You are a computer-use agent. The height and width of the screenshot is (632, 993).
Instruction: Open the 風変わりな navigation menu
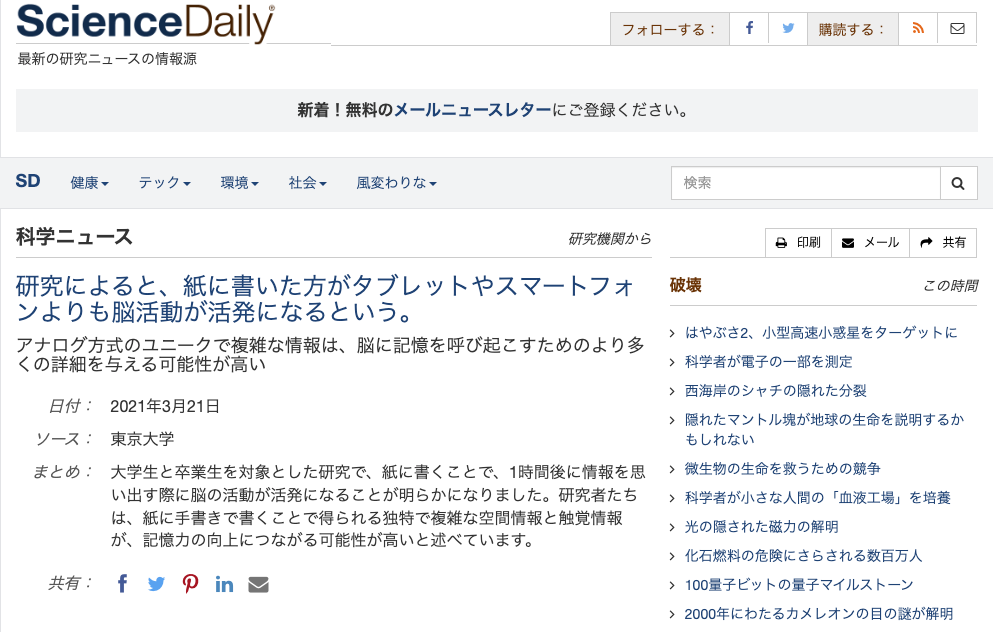point(396,183)
